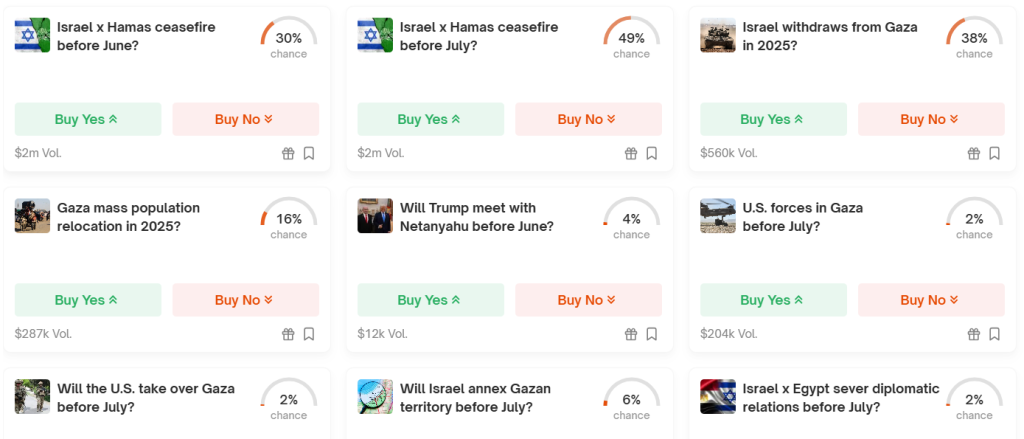Click gift icon on Israel withdraws from Gaza card
The width and height of the screenshot is (1024, 439).
(x=974, y=154)
